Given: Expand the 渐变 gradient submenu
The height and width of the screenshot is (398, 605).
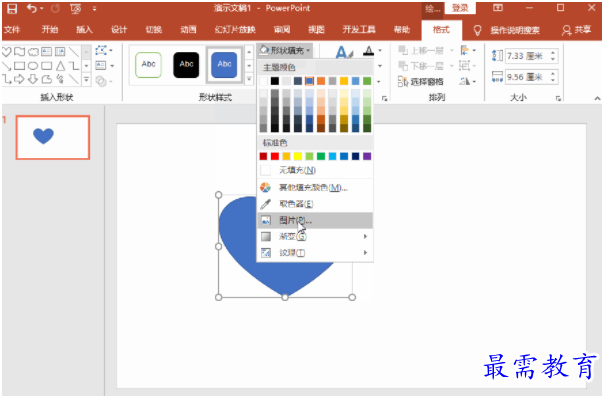Looking at the screenshot, I should (315, 236).
